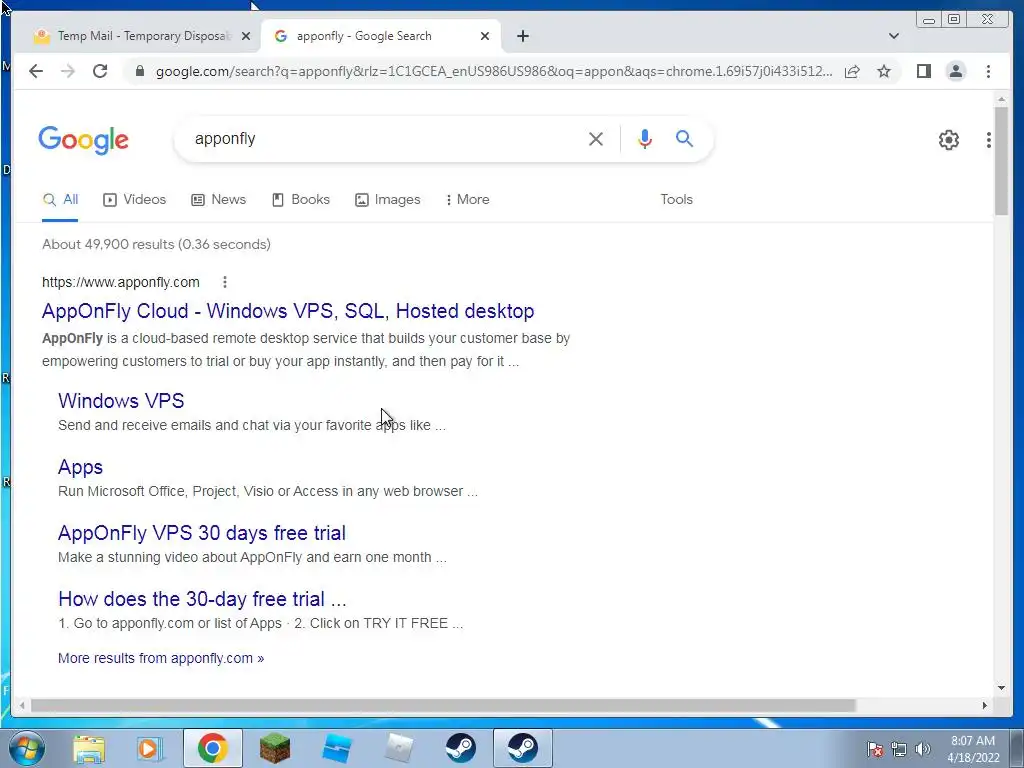Screen dimensions: 1024x768
Task: Reload the page with the refresh icon
Action: click(100, 71)
